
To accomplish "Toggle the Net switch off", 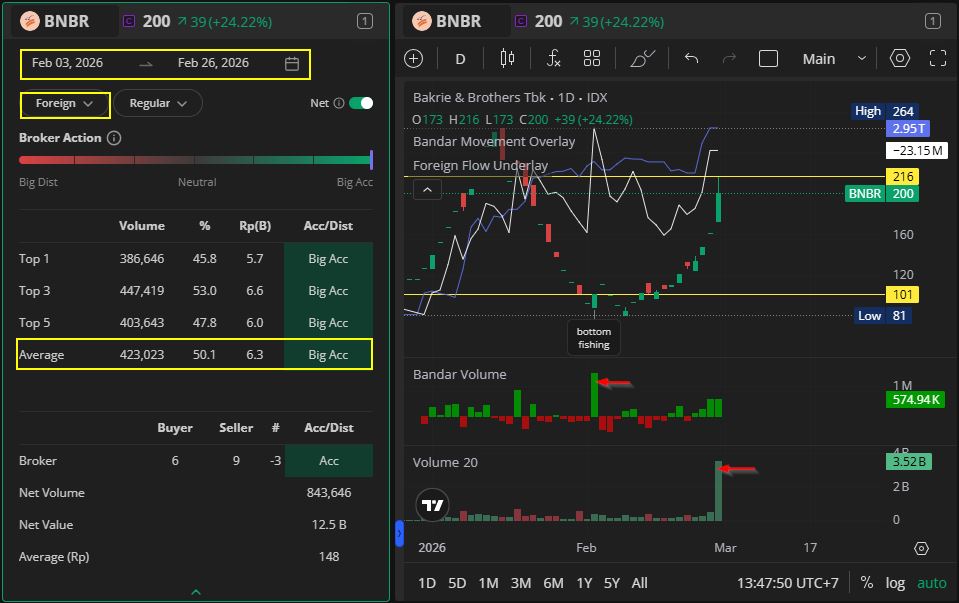I will pyautogui.click(x=361, y=103).
